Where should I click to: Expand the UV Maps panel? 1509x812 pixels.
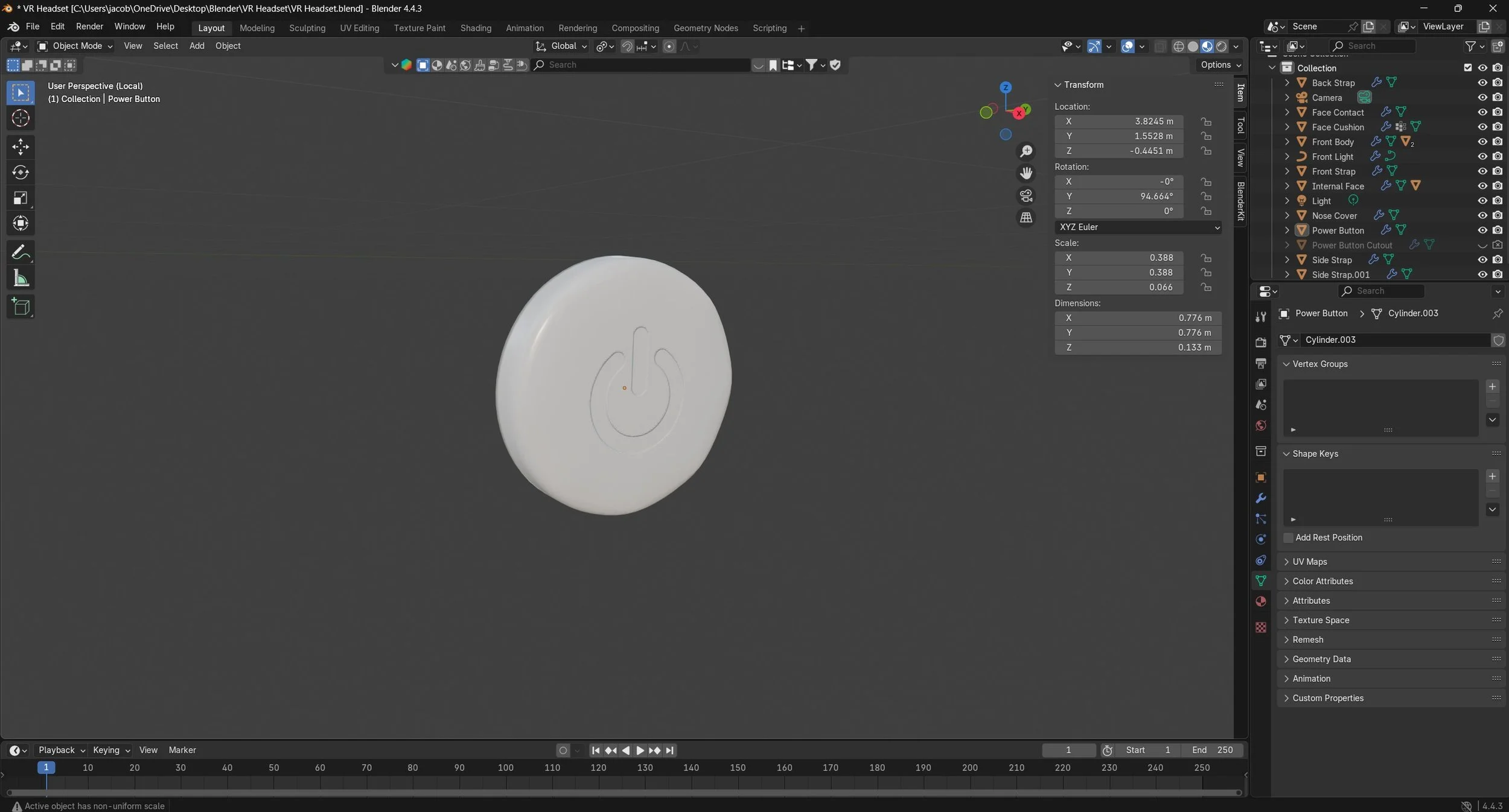tap(1309, 562)
